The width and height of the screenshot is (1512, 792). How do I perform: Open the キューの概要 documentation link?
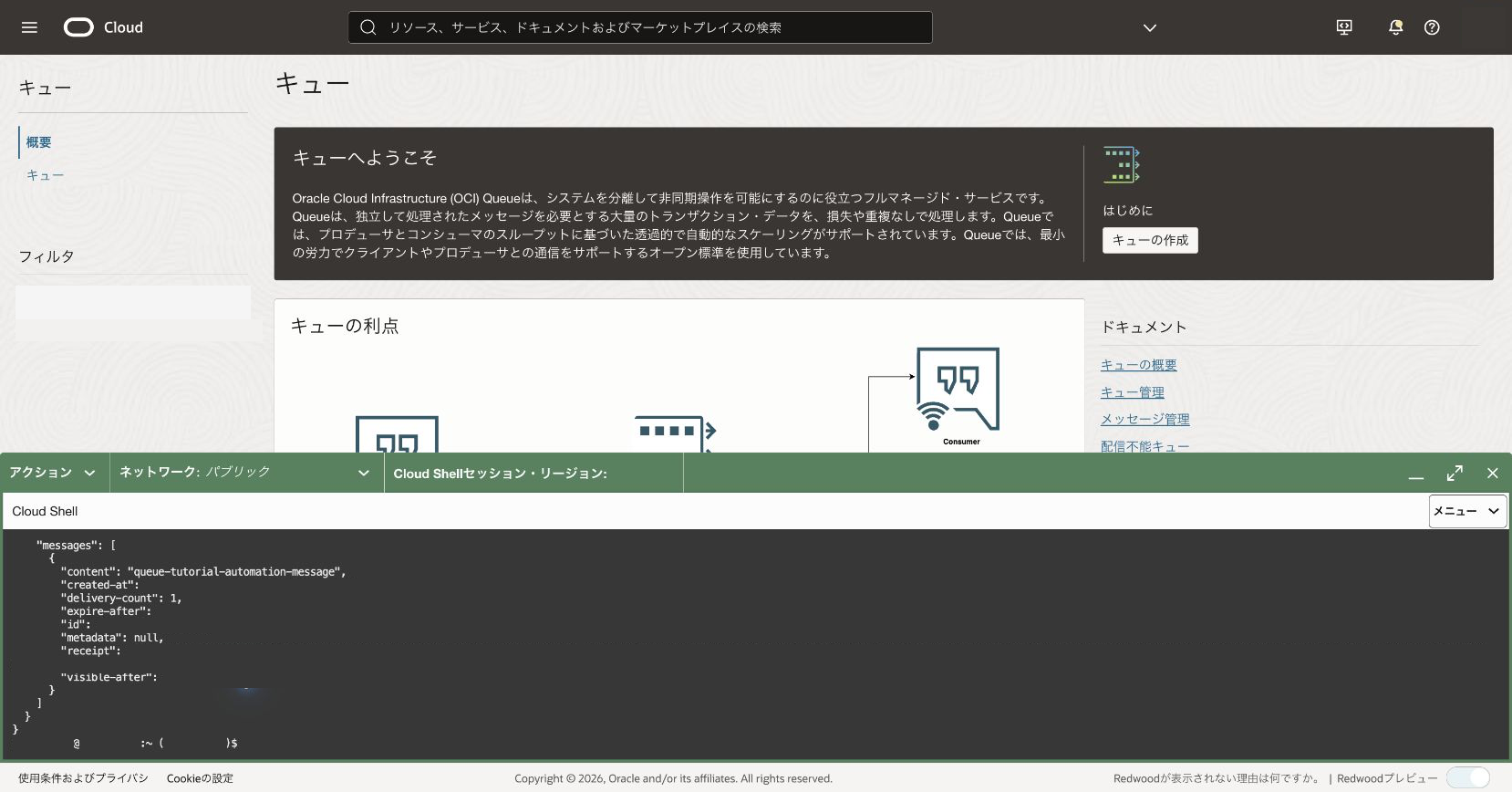click(1138, 365)
